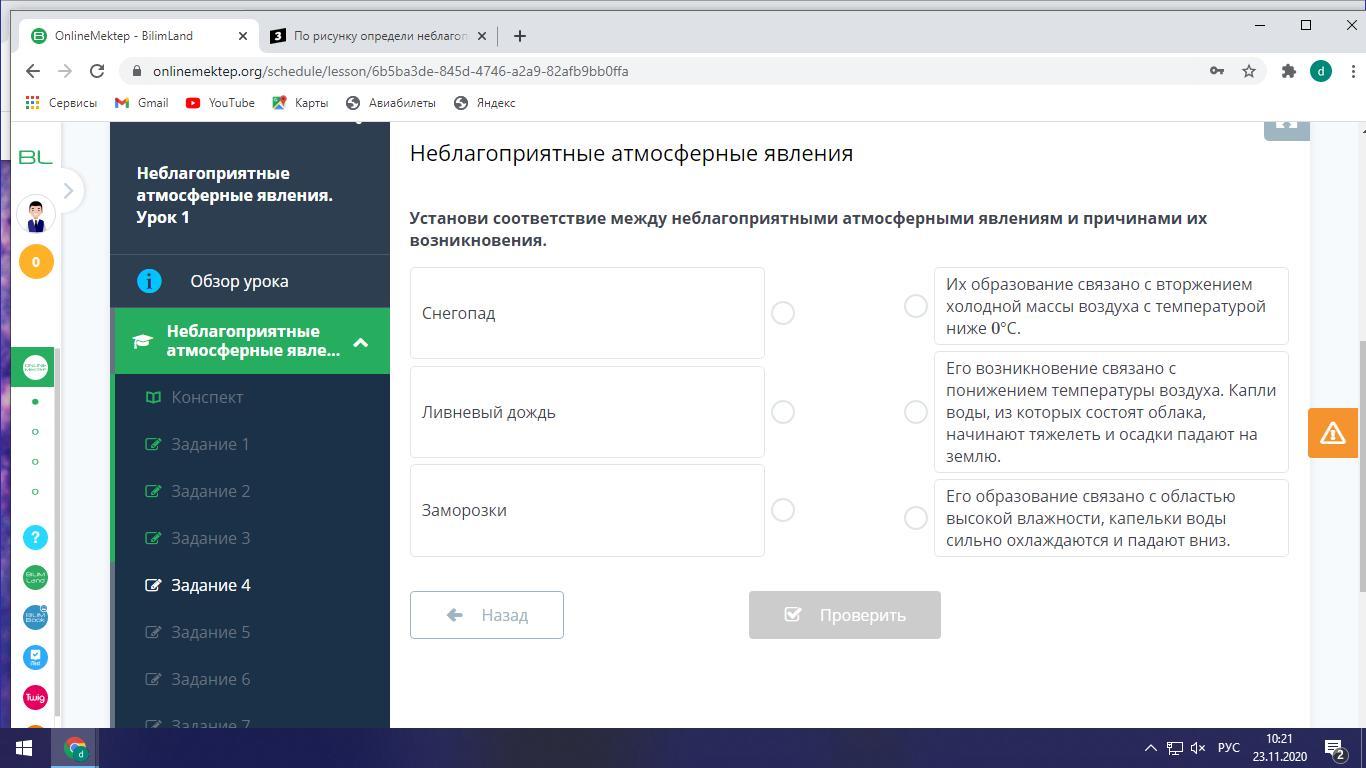This screenshot has height=768, width=1366.
Task: Open the BilimLand green sidebar icon
Action: (x=35, y=577)
